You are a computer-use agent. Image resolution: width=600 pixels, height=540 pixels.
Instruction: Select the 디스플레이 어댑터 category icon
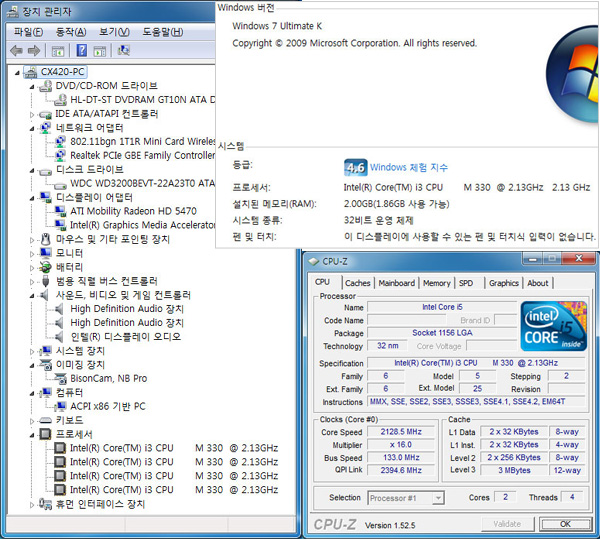[x=46, y=197]
